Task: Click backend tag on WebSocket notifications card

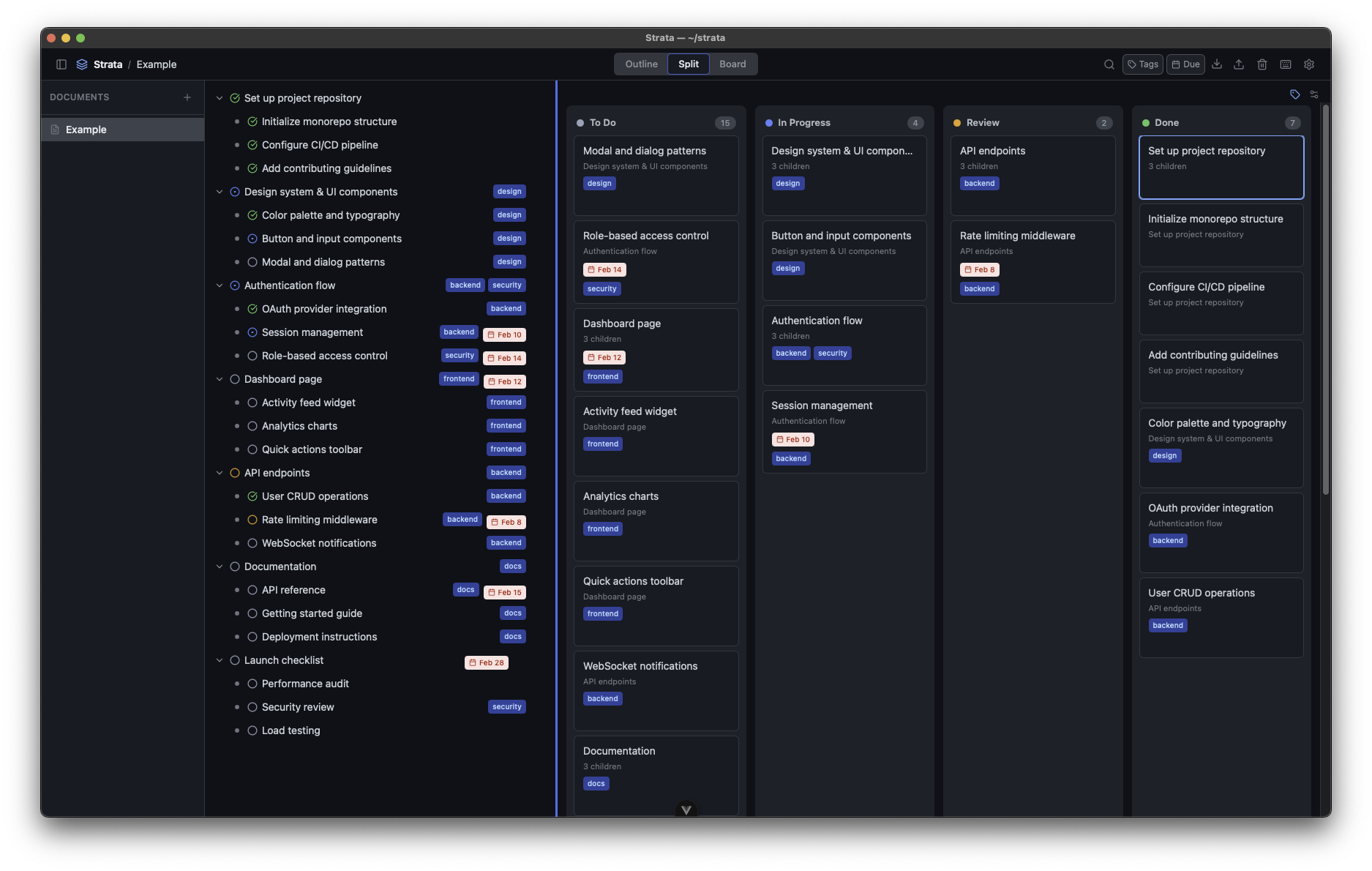Action: (x=603, y=699)
